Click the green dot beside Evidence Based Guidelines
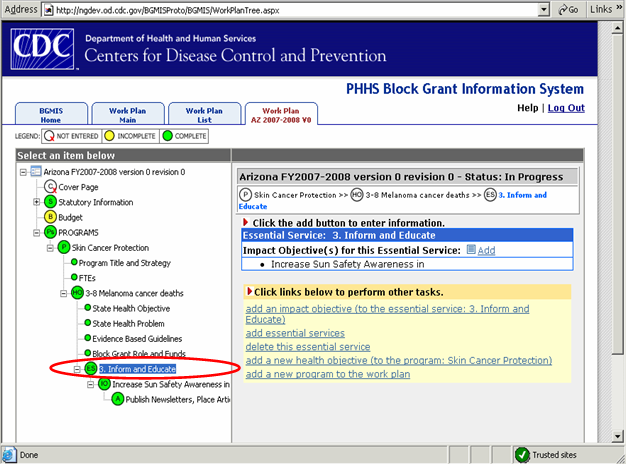 (87, 338)
